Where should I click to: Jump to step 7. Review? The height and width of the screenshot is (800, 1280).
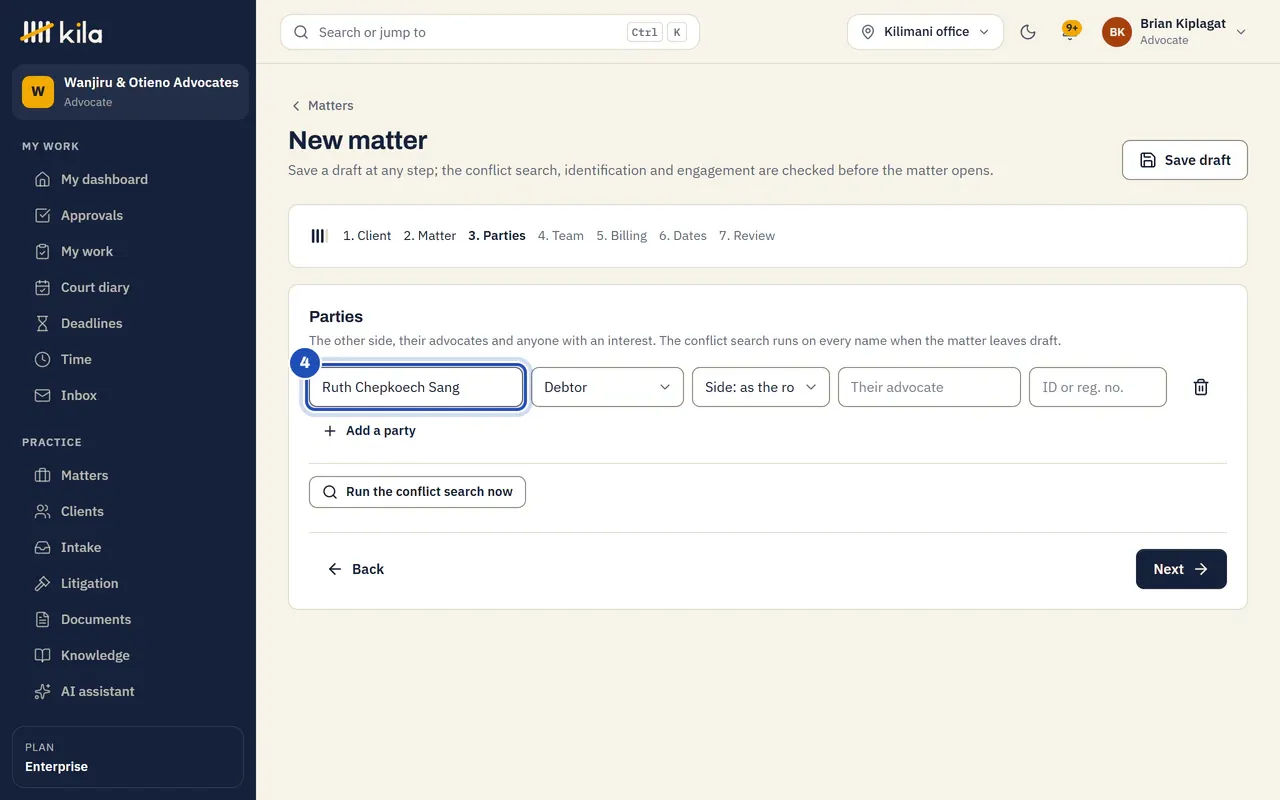coord(747,236)
